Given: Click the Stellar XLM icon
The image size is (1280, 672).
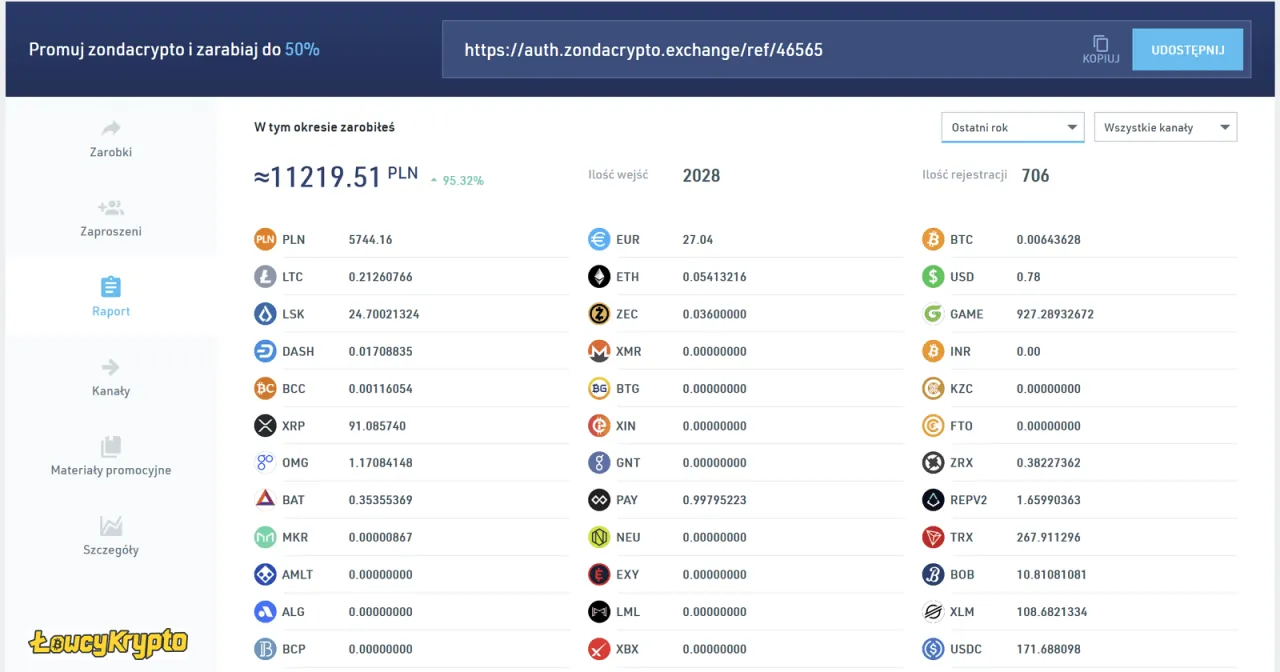Looking at the screenshot, I should (x=933, y=612).
